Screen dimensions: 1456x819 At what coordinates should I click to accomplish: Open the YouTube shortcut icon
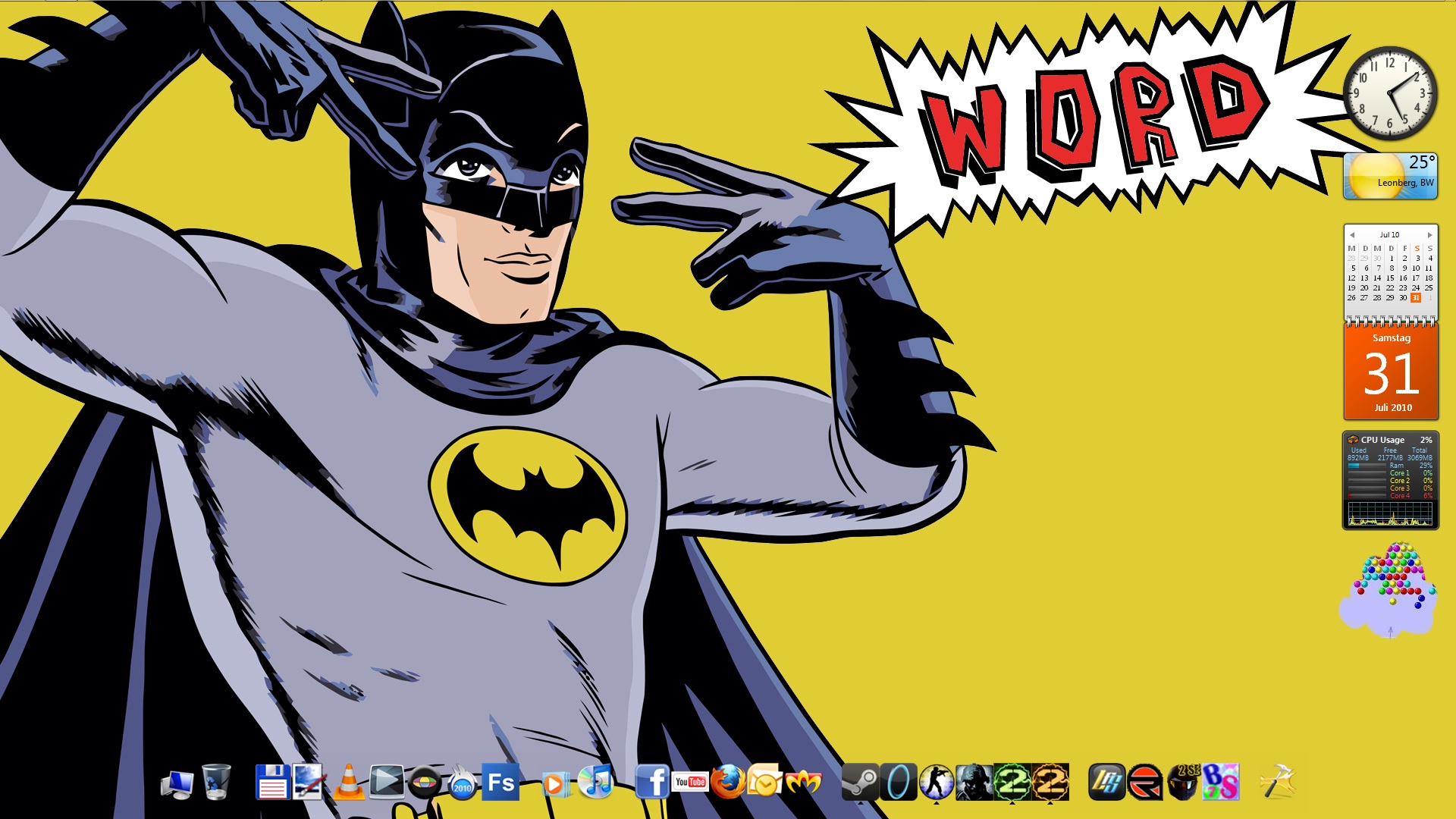690,783
